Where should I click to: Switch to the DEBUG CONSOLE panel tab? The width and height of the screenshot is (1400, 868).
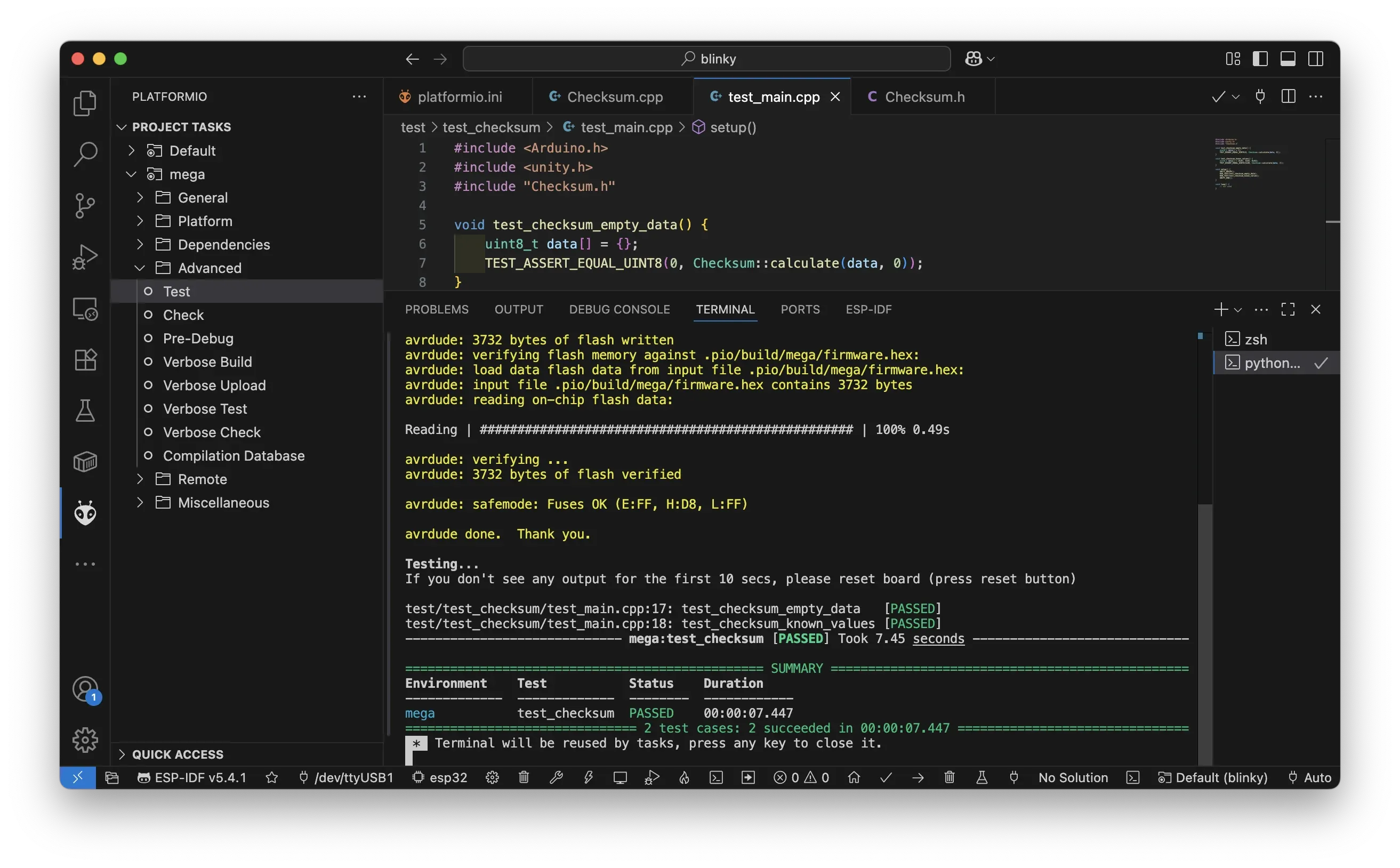(619, 309)
